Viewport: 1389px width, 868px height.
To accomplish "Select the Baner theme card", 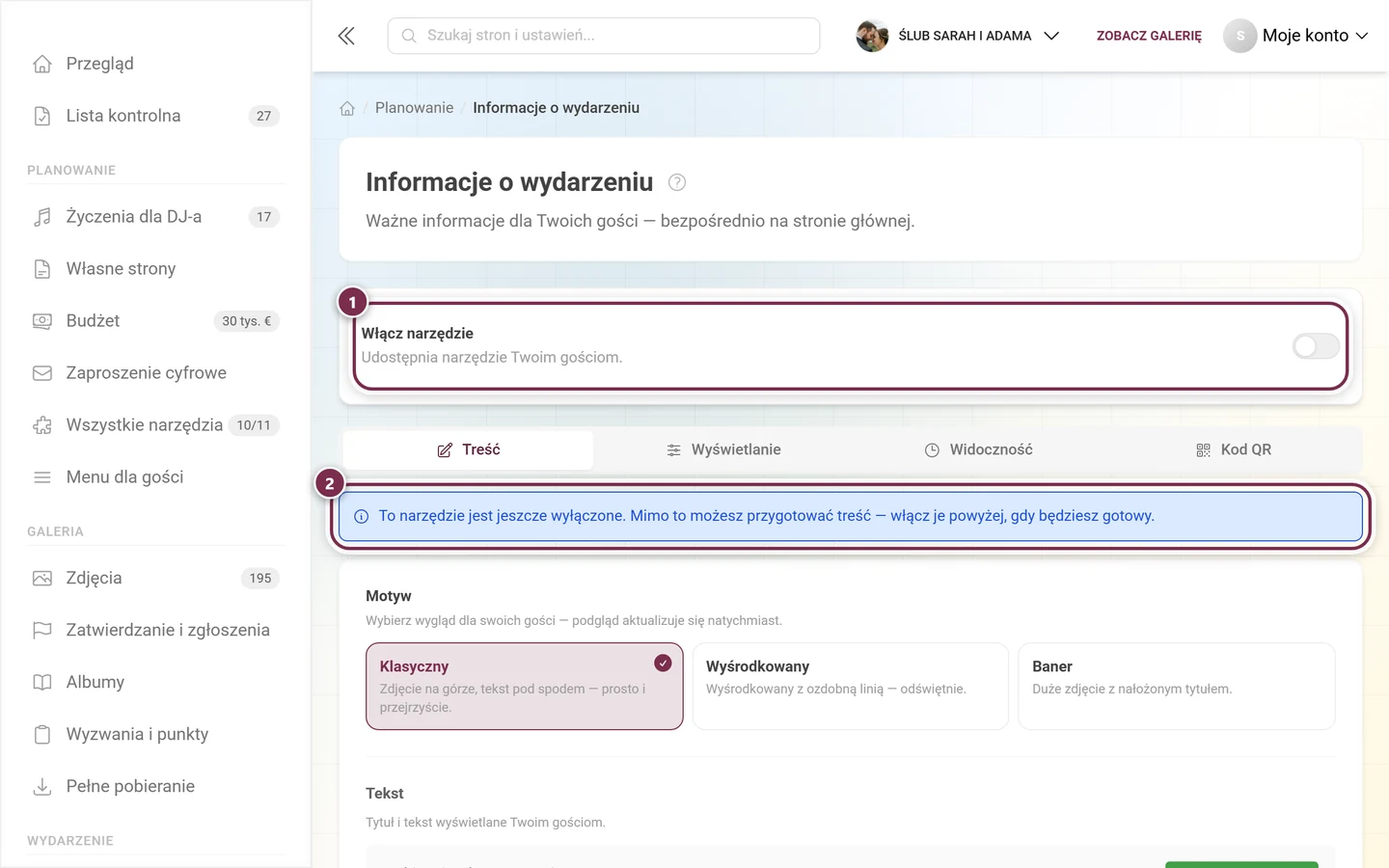I will point(1177,687).
